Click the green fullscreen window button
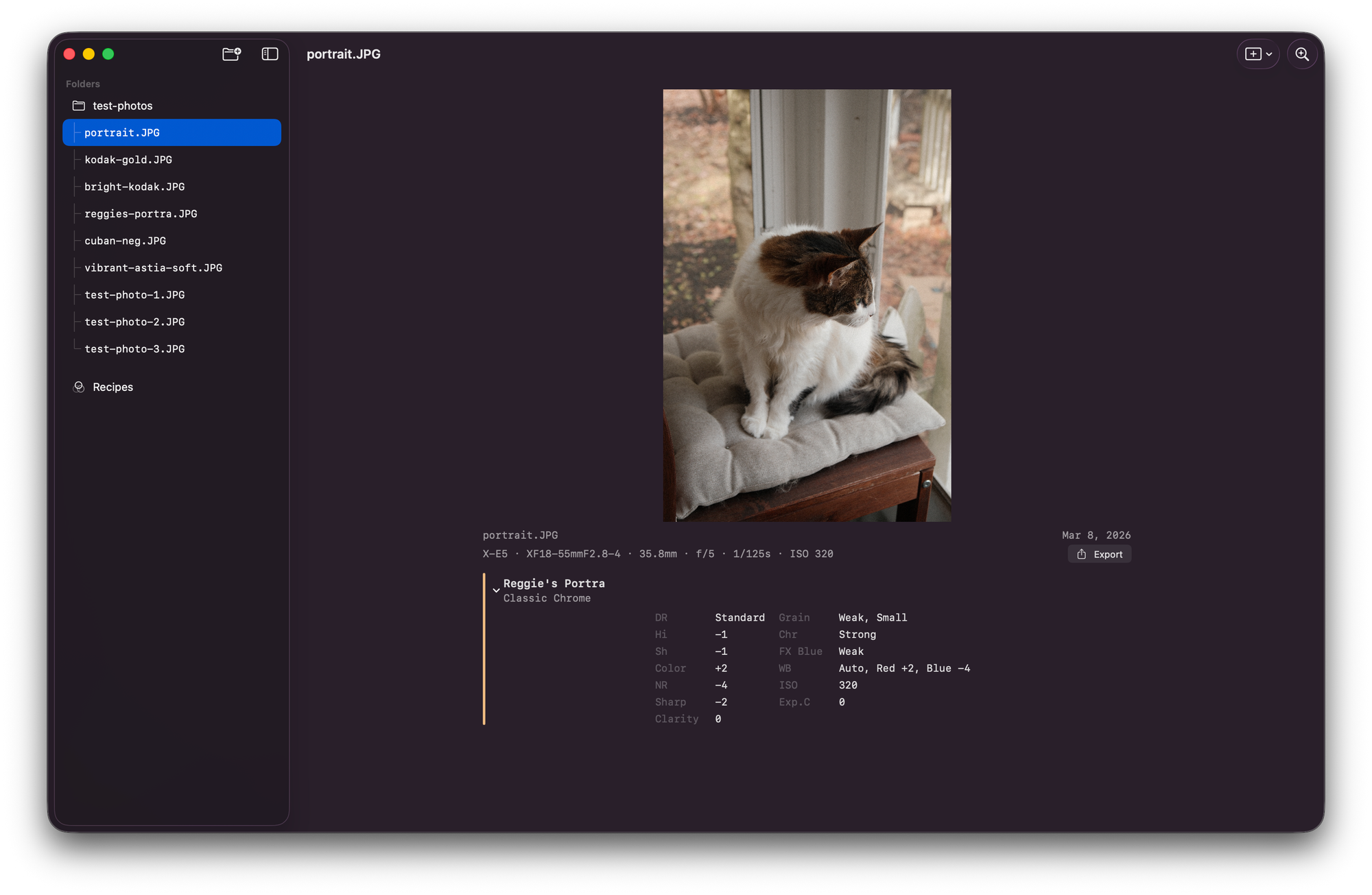1372x895 pixels. click(108, 54)
